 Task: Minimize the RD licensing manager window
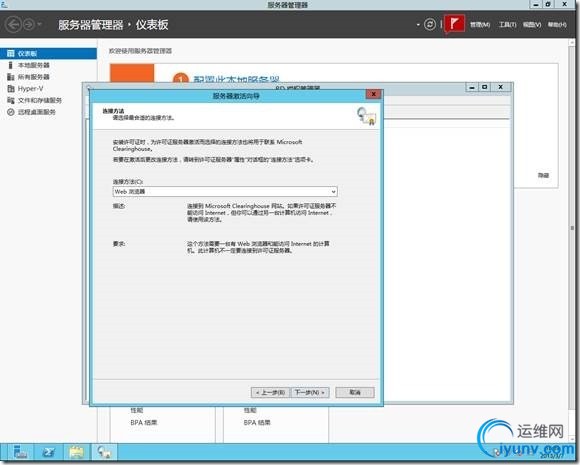(472, 87)
